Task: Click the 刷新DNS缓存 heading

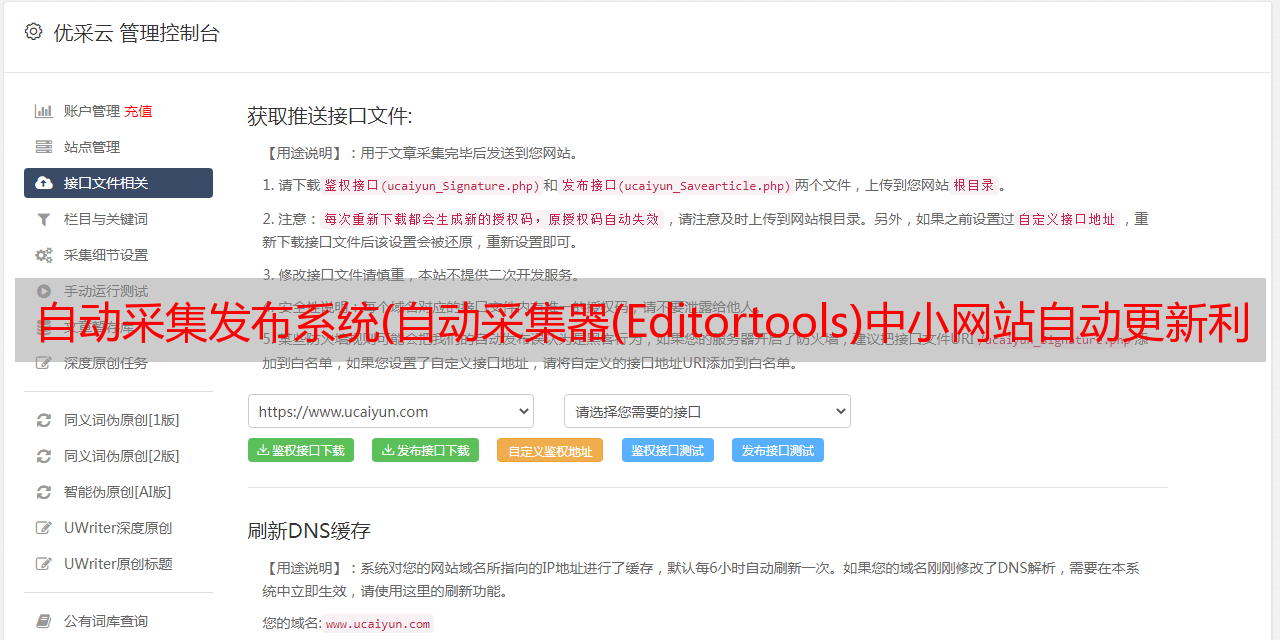Action: 310,530
